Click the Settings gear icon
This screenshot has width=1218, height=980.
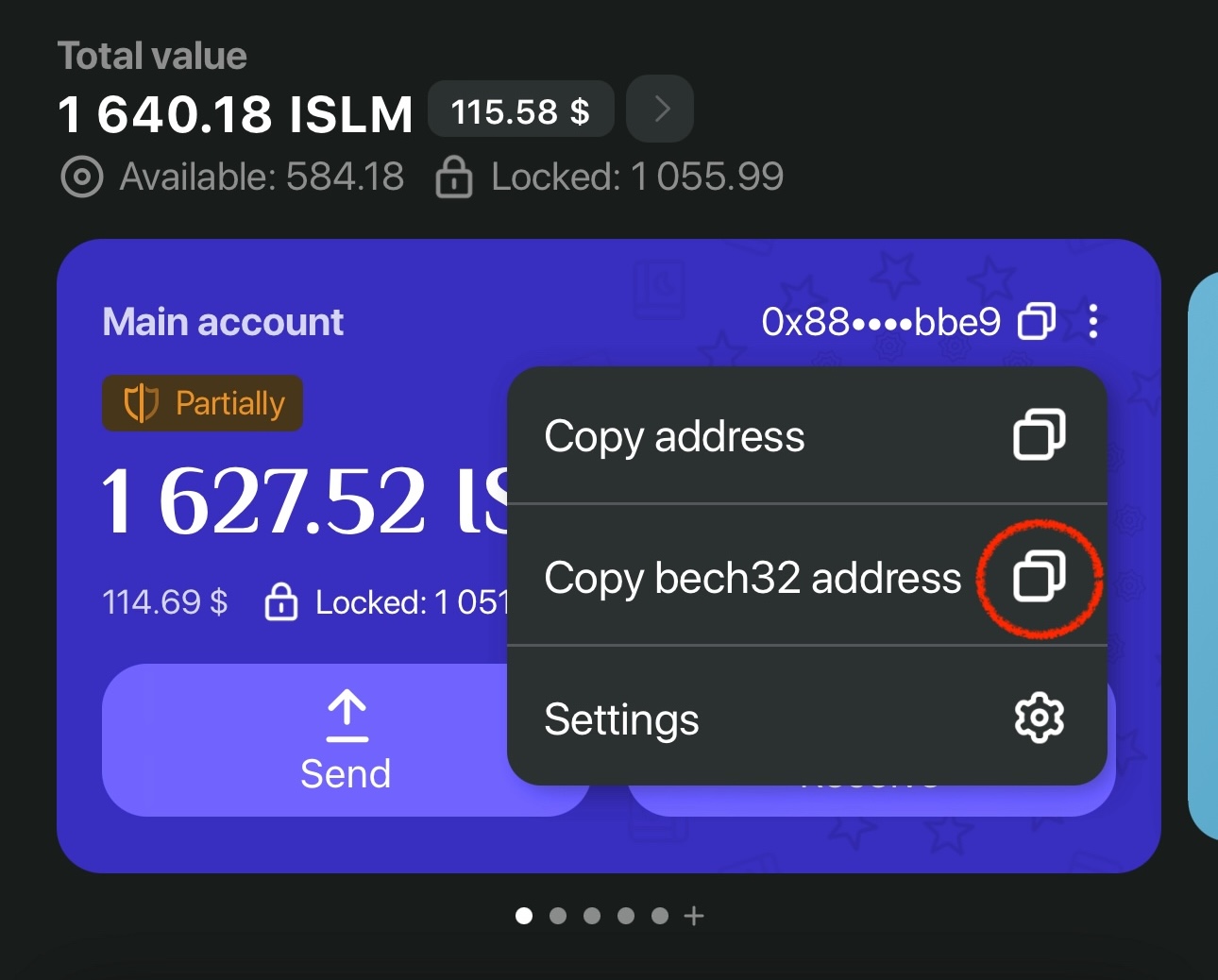[x=1039, y=718]
